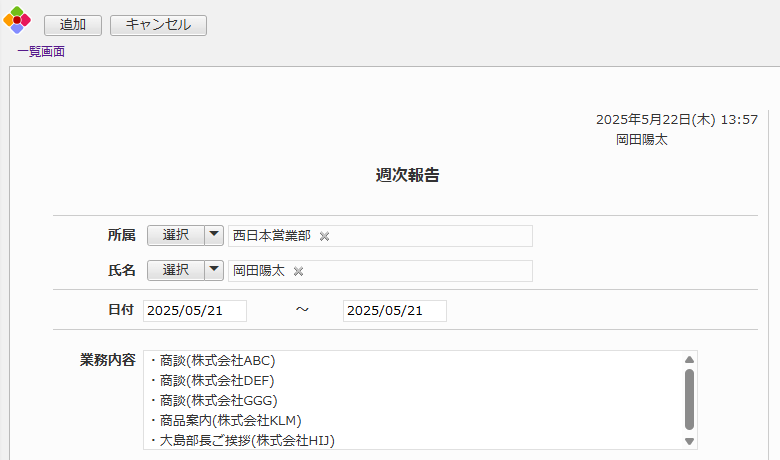
Task: Click the キャンセル button
Action: tap(158, 25)
